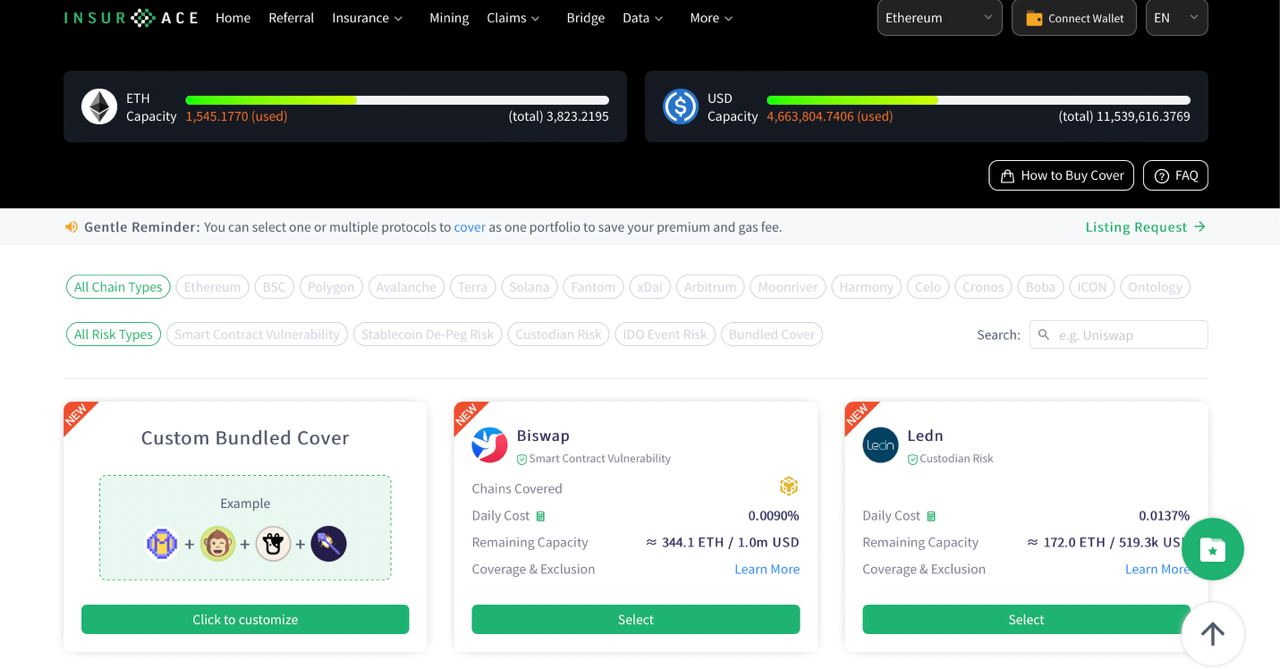
Task: Click the ETH capacity progress bar
Action: [397, 100]
